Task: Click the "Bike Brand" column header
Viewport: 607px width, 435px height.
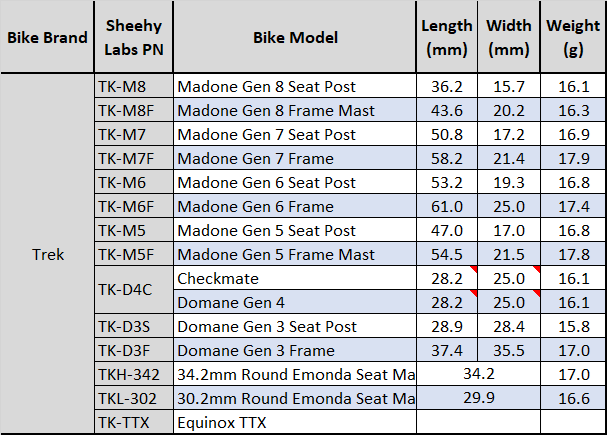Action: (x=47, y=38)
